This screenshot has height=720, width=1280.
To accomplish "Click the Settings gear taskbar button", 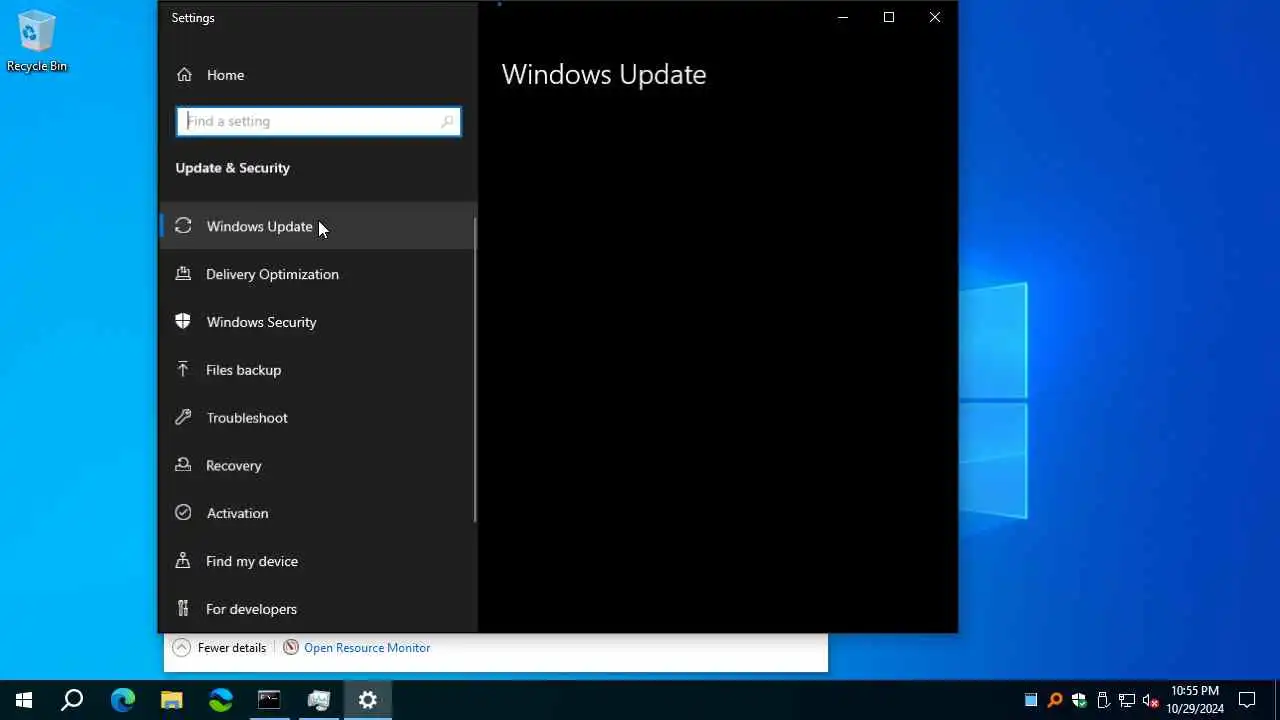I will [x=368, y=700].
